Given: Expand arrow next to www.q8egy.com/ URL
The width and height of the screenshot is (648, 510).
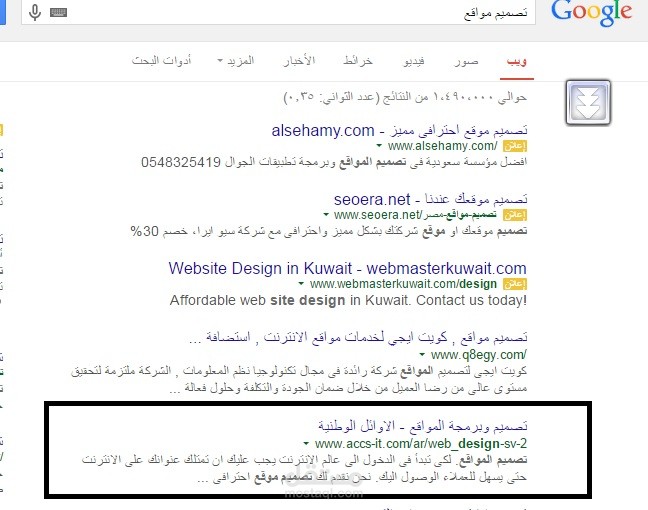Looking at the screenshot, I should (422, 354).
